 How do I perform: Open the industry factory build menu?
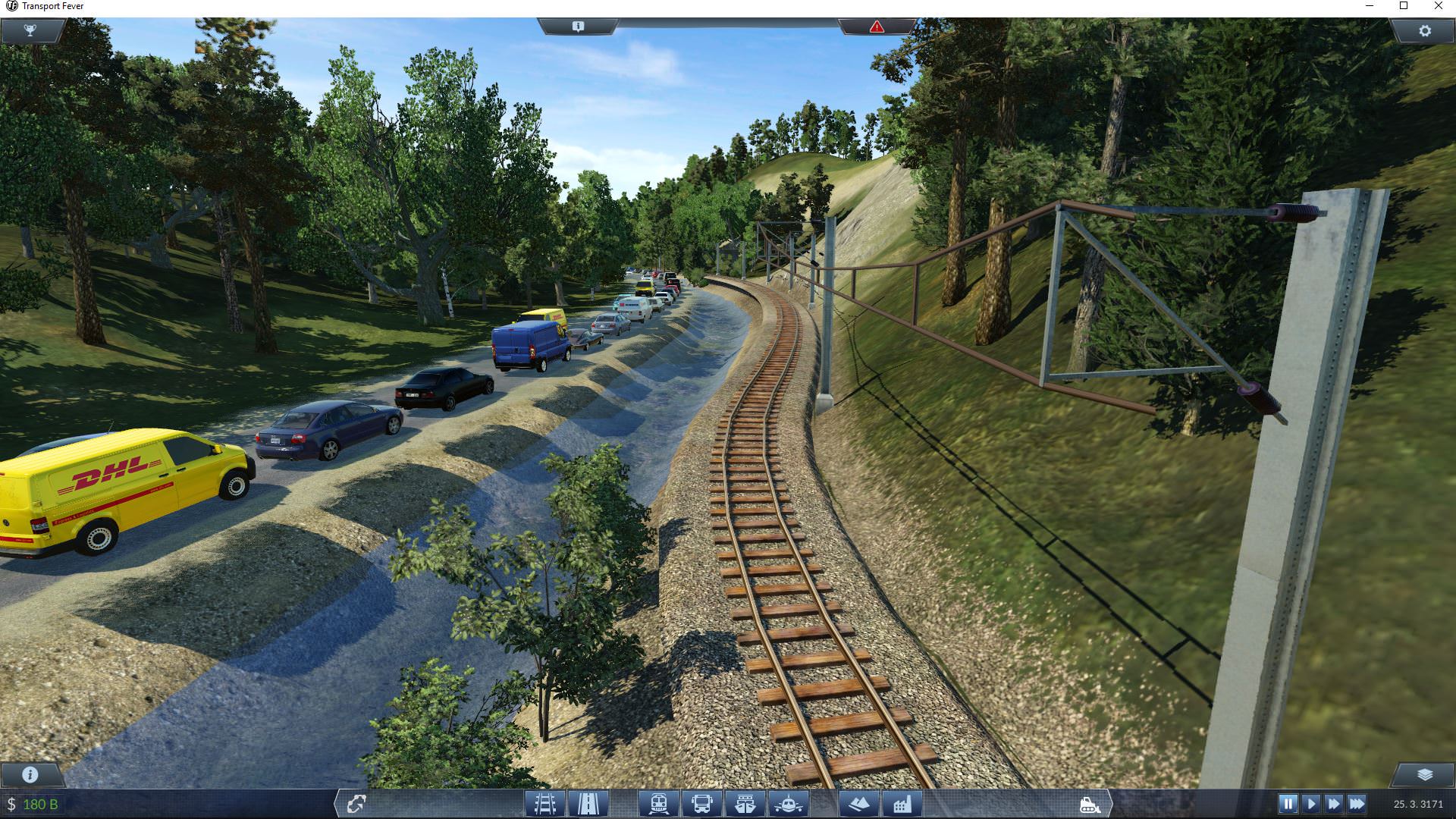click(902, 804)
